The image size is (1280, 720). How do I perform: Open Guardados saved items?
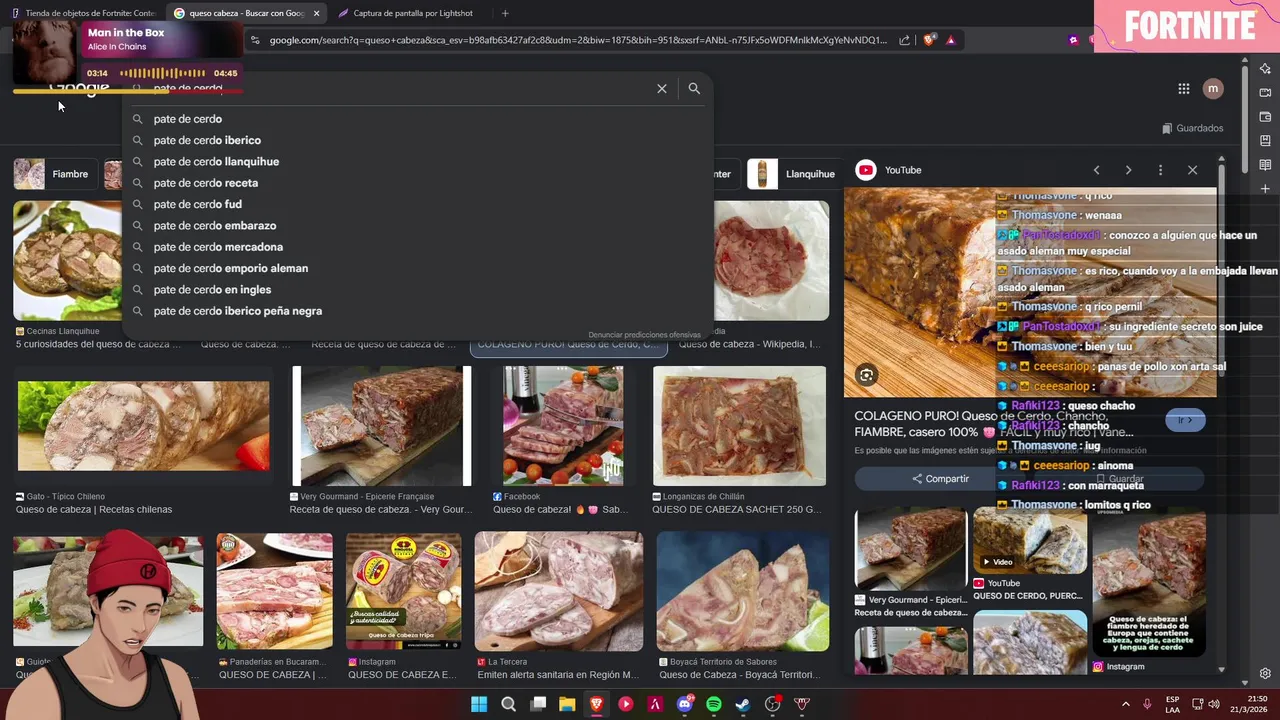[1193, 128]
